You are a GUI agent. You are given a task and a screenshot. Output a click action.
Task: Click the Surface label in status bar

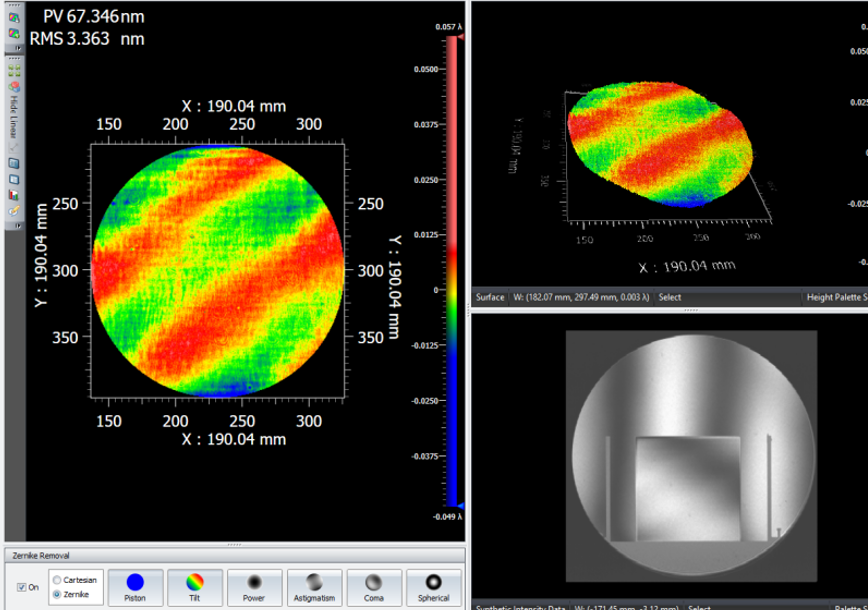tap(490, 297)
